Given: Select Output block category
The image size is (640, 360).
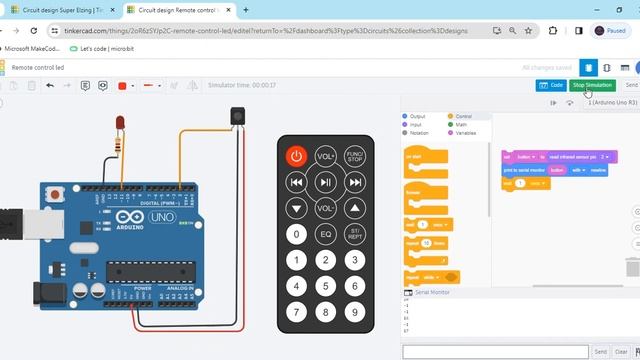Looking at the screenshot, I should (x=414, y=116).
